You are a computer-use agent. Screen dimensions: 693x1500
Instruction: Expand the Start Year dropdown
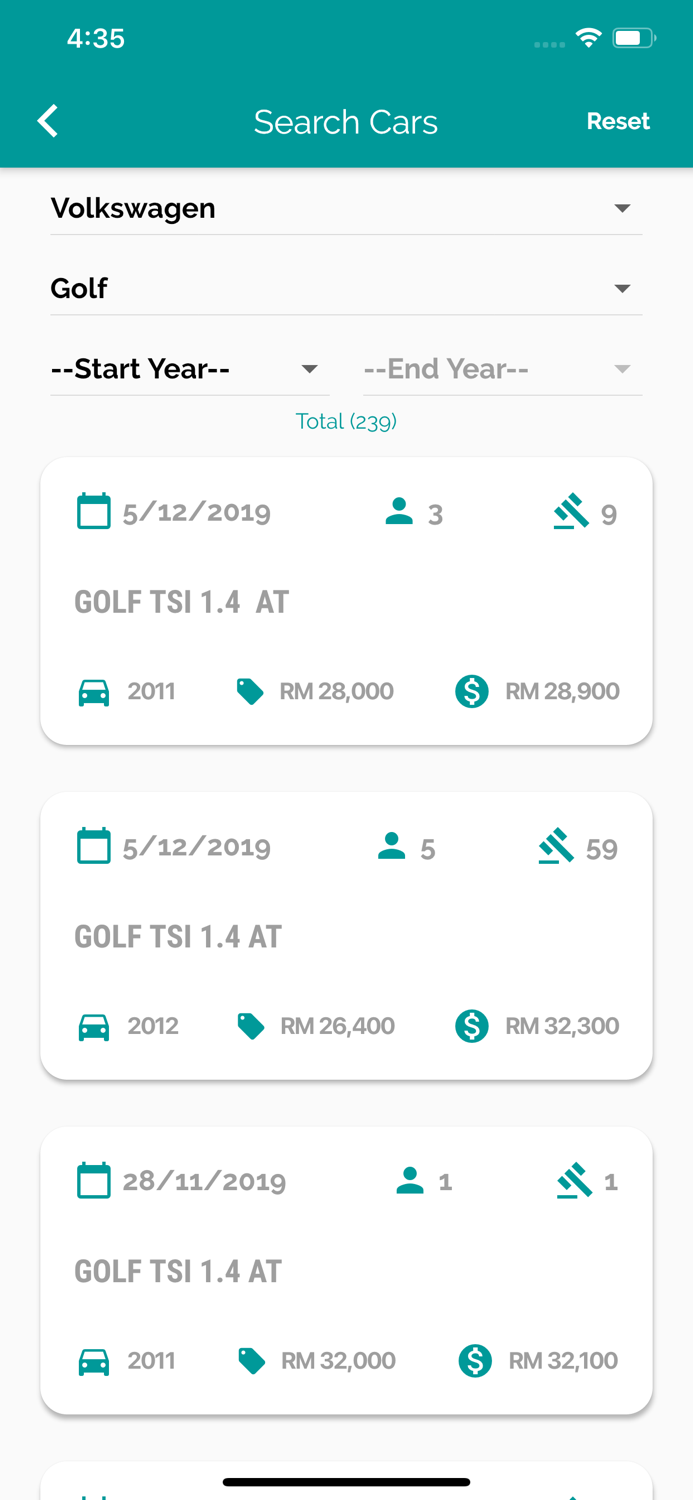pos(190,368)
